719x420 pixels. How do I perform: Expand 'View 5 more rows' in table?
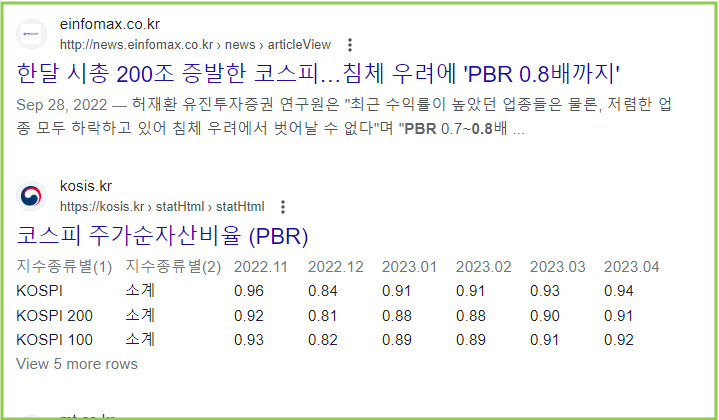tap(77, 364)
